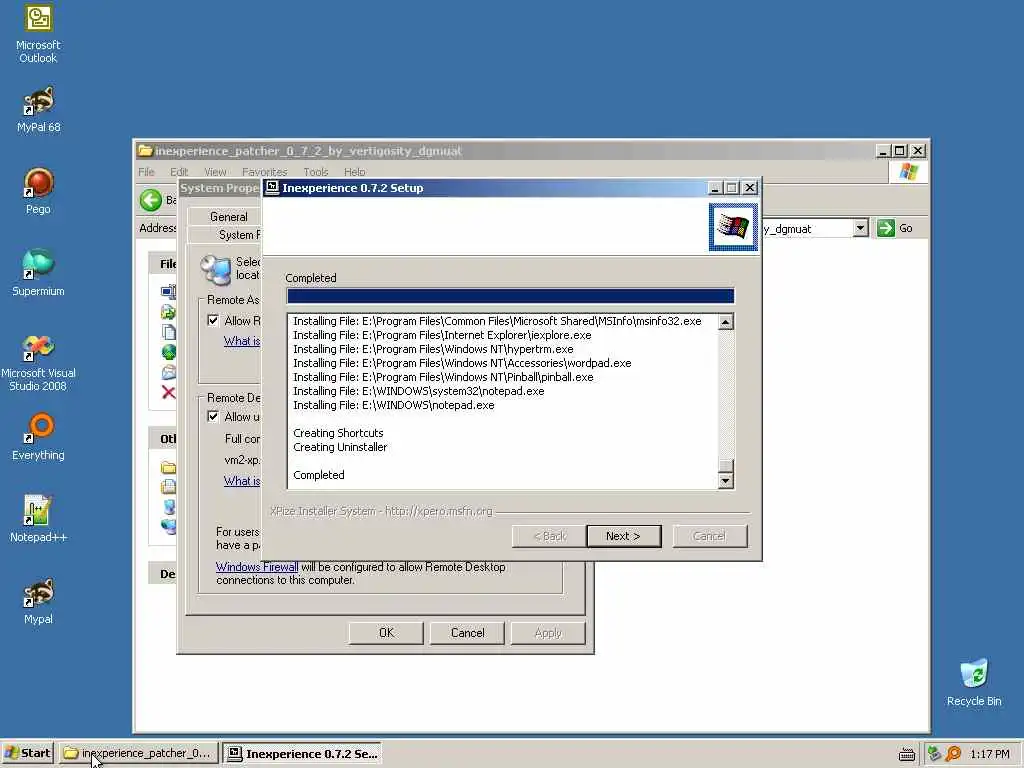Select the Supermium desktop shortcut
Image resolution: width=1024 pixels, height=768 pixels.
click(38, 273)
